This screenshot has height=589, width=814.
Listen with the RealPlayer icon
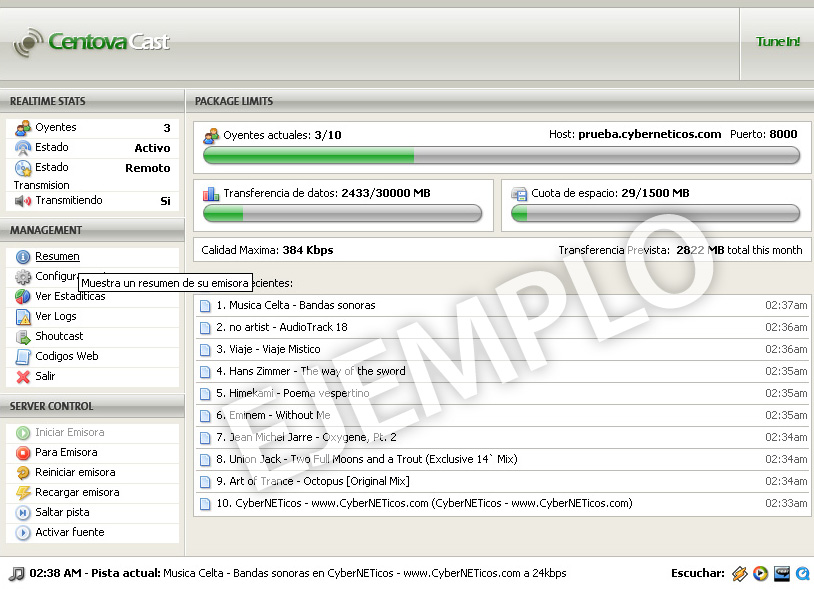pyautogui.click(x=782, y=573)
